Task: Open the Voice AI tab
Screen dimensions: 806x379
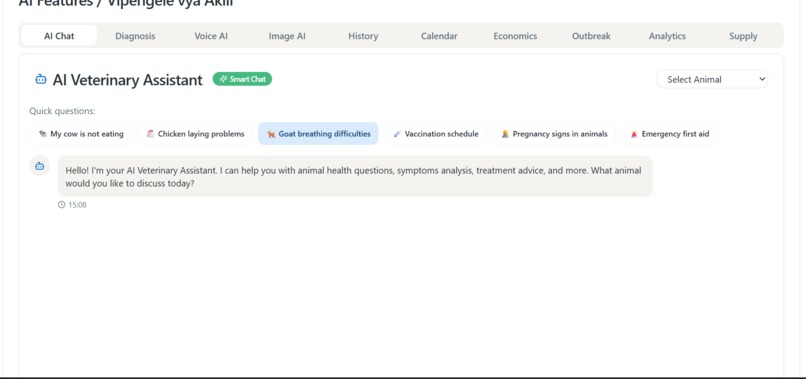Action: click(x=211, y=36)
